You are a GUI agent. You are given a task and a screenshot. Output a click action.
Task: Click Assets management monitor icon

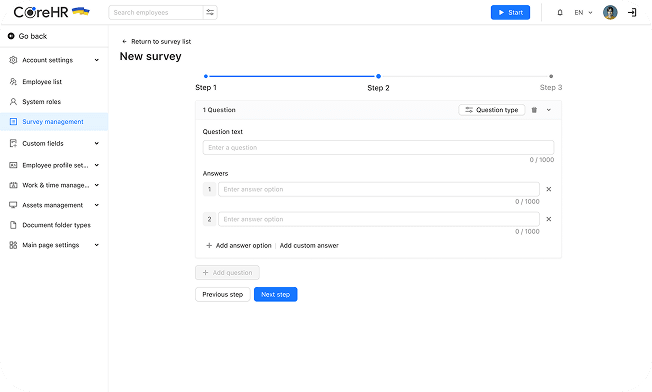(13, 205)
